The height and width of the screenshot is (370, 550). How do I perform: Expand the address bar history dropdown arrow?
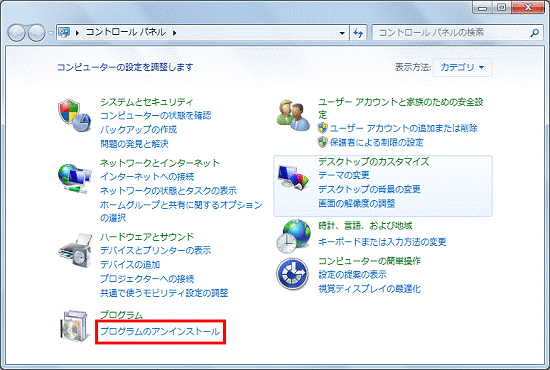coord(342,33)
